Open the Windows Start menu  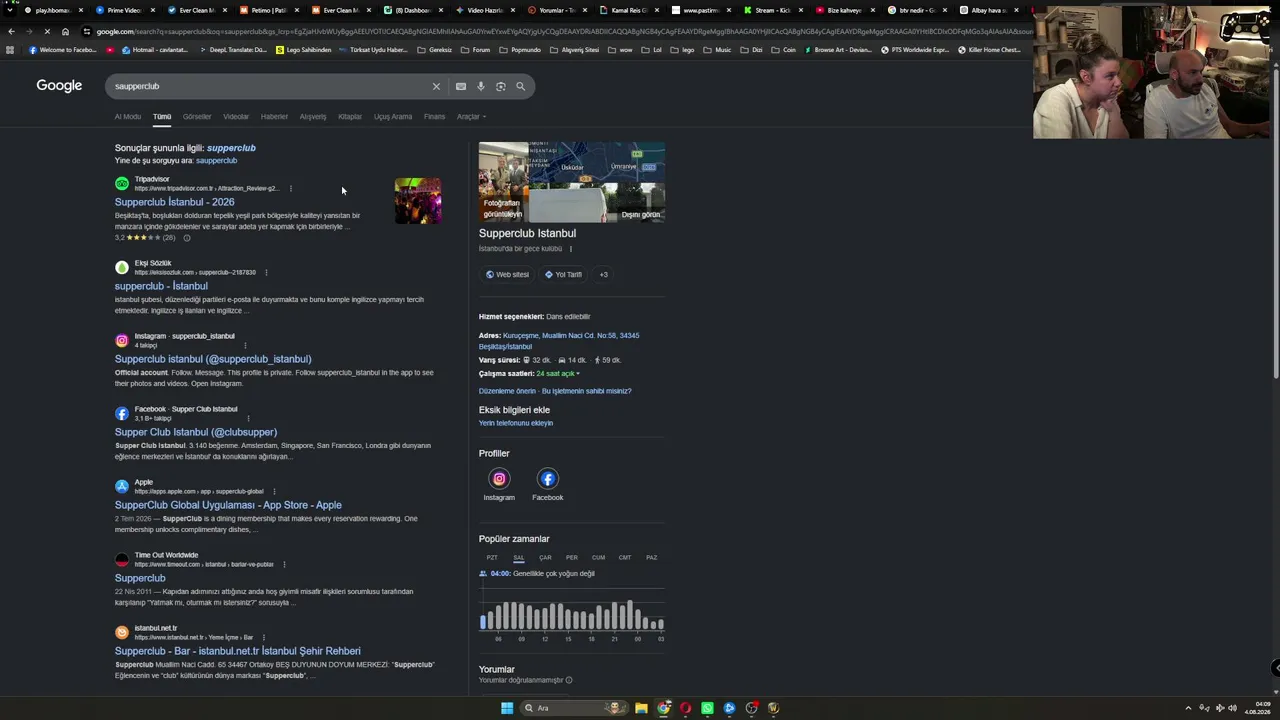[x=507, y=708]
